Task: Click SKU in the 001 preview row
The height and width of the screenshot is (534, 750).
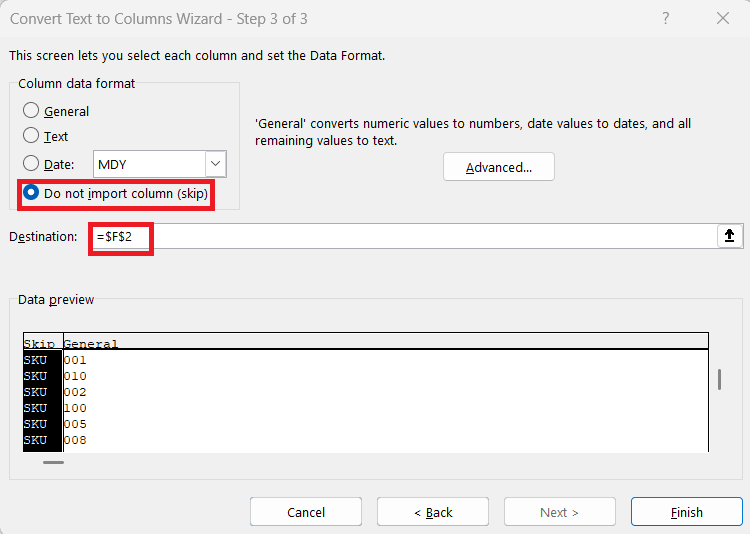Action: (x=35, y=360)
